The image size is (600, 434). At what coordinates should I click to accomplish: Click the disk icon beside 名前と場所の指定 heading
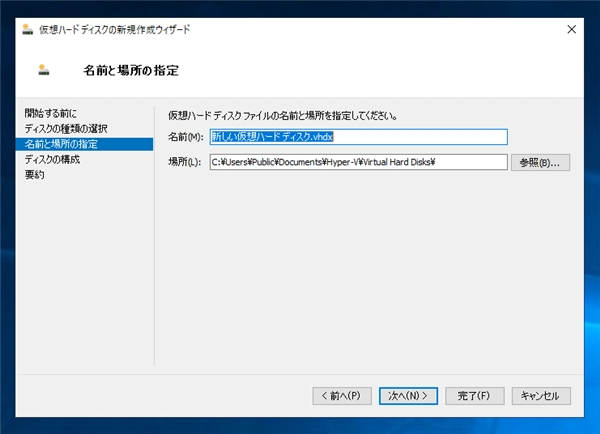click(x=44, y=70)
